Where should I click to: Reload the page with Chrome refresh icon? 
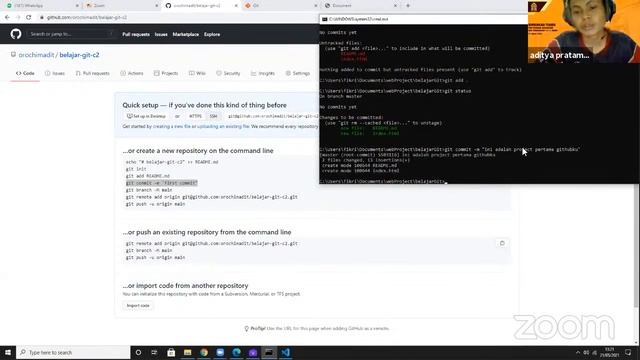click(x=29, y=17)
